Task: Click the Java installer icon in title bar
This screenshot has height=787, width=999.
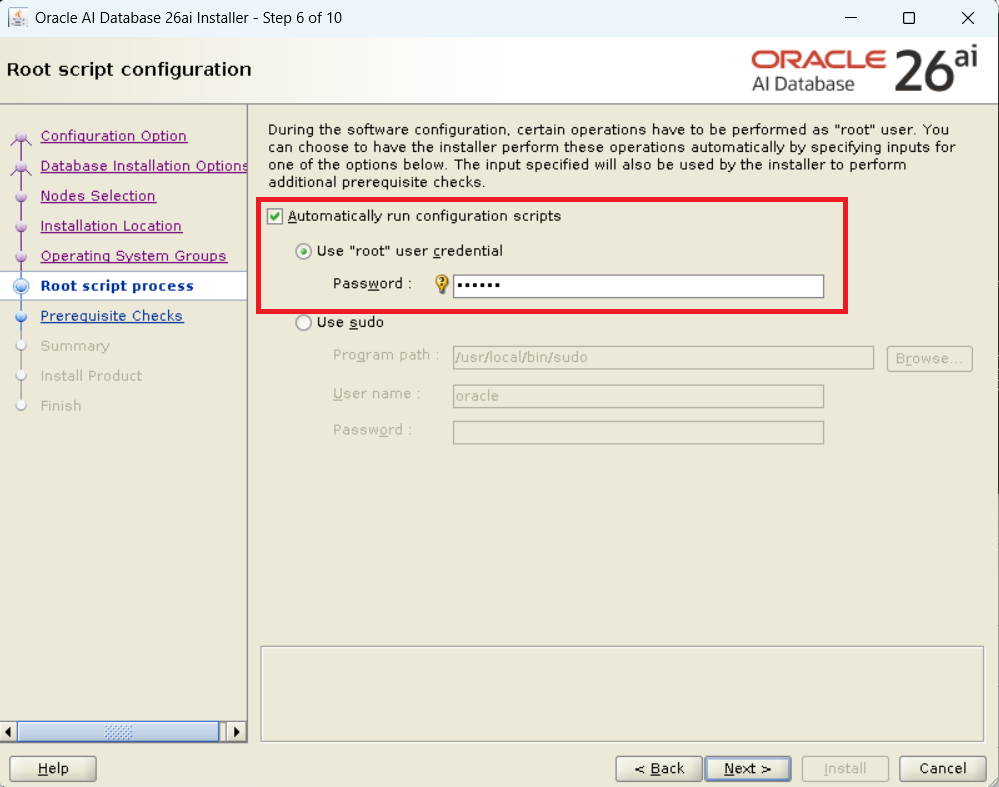Action: pyautogui.click(x=18, y=18)
